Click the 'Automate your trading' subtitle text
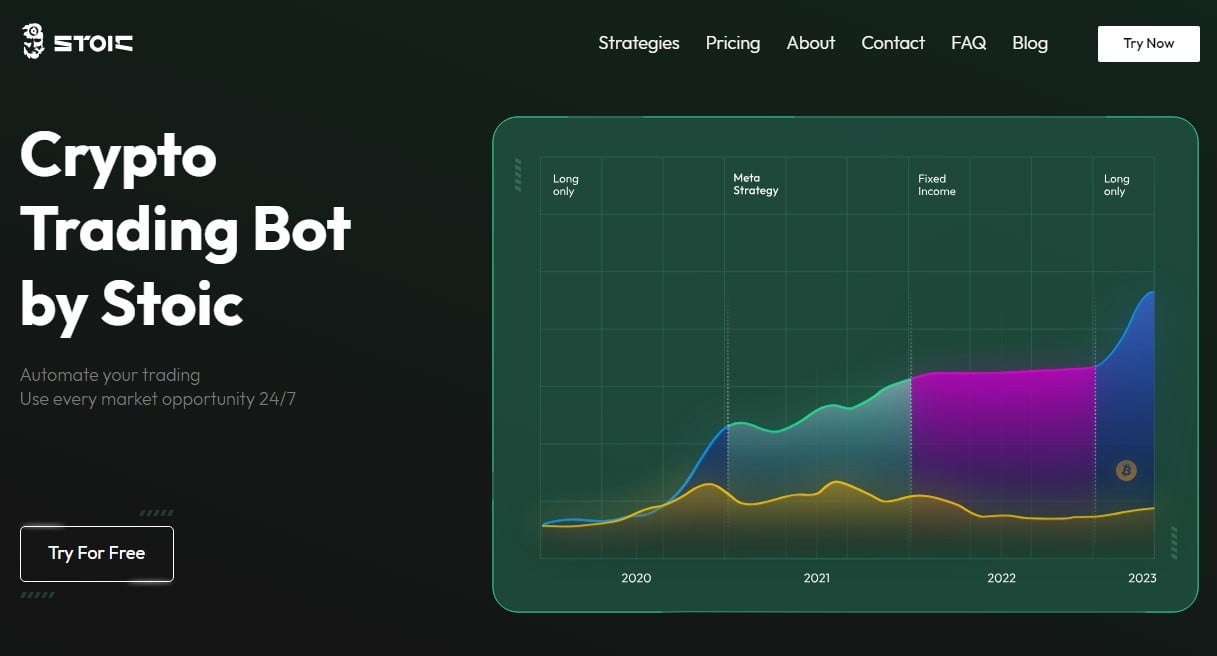The height and width of the screenshot is (656, 1217). 110,375
